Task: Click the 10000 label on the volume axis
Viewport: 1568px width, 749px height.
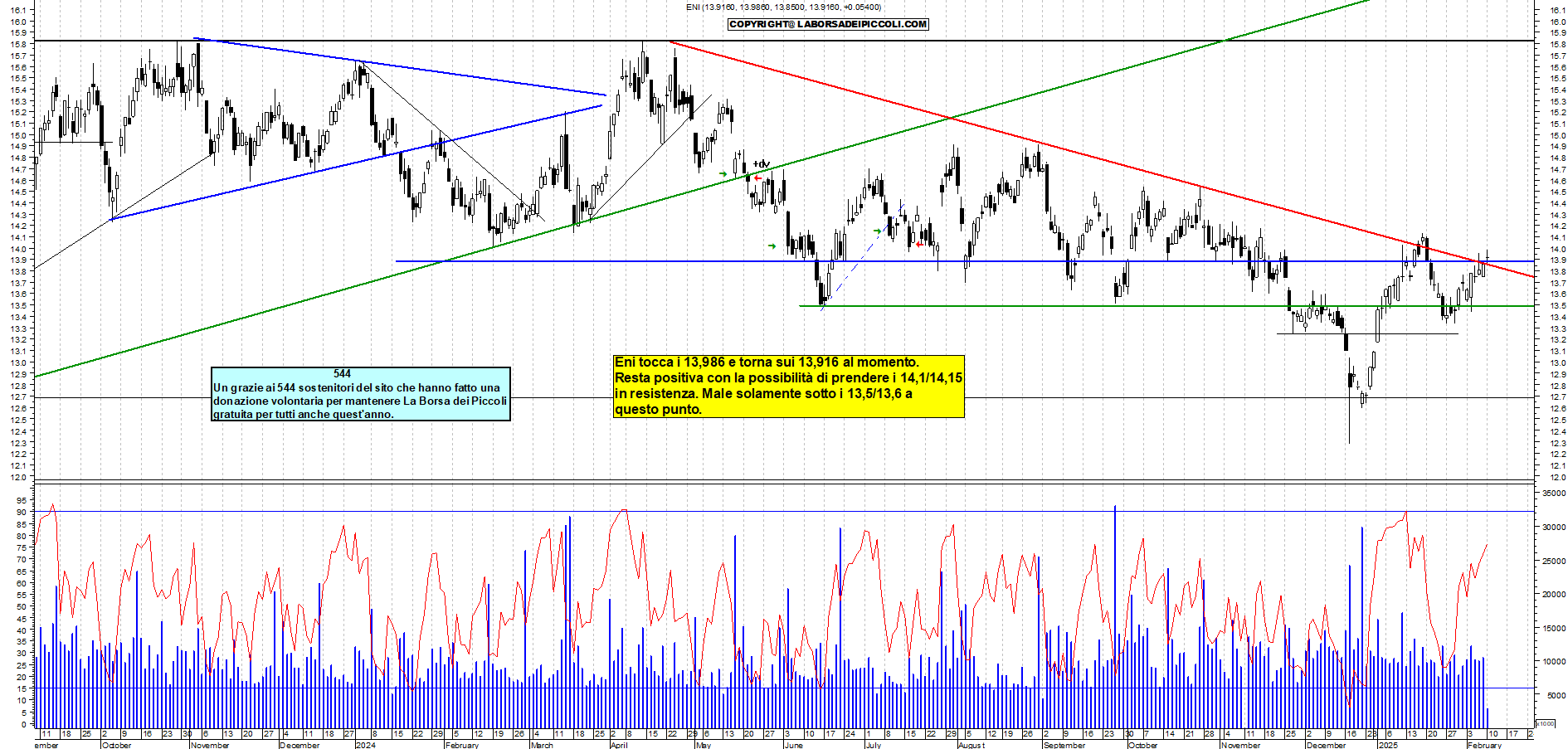Action: tap(1553, 662)
